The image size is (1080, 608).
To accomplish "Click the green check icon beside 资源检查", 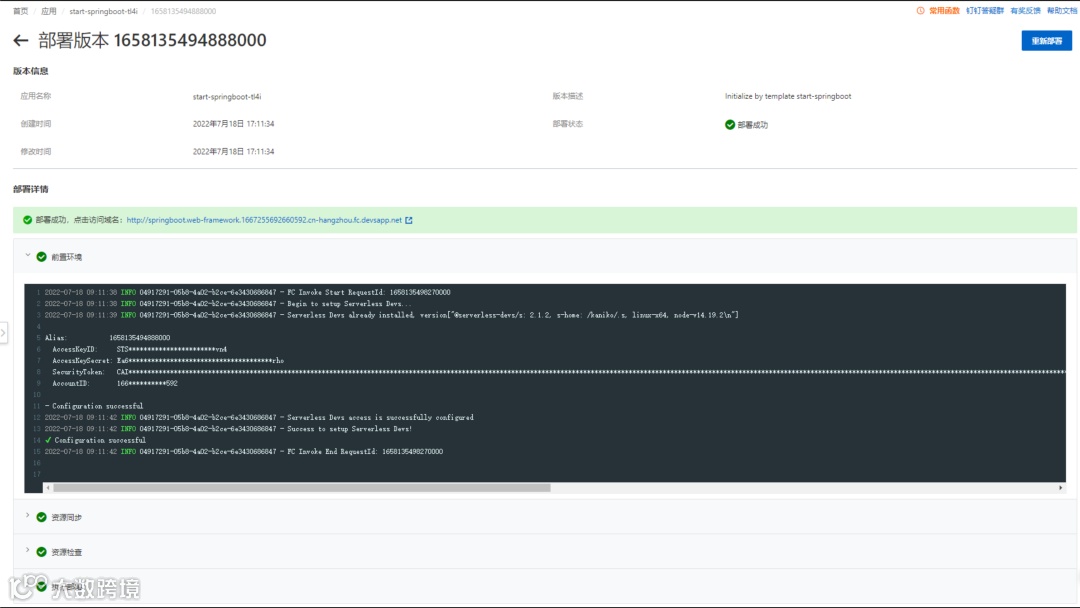I will (x=41, y=551).
